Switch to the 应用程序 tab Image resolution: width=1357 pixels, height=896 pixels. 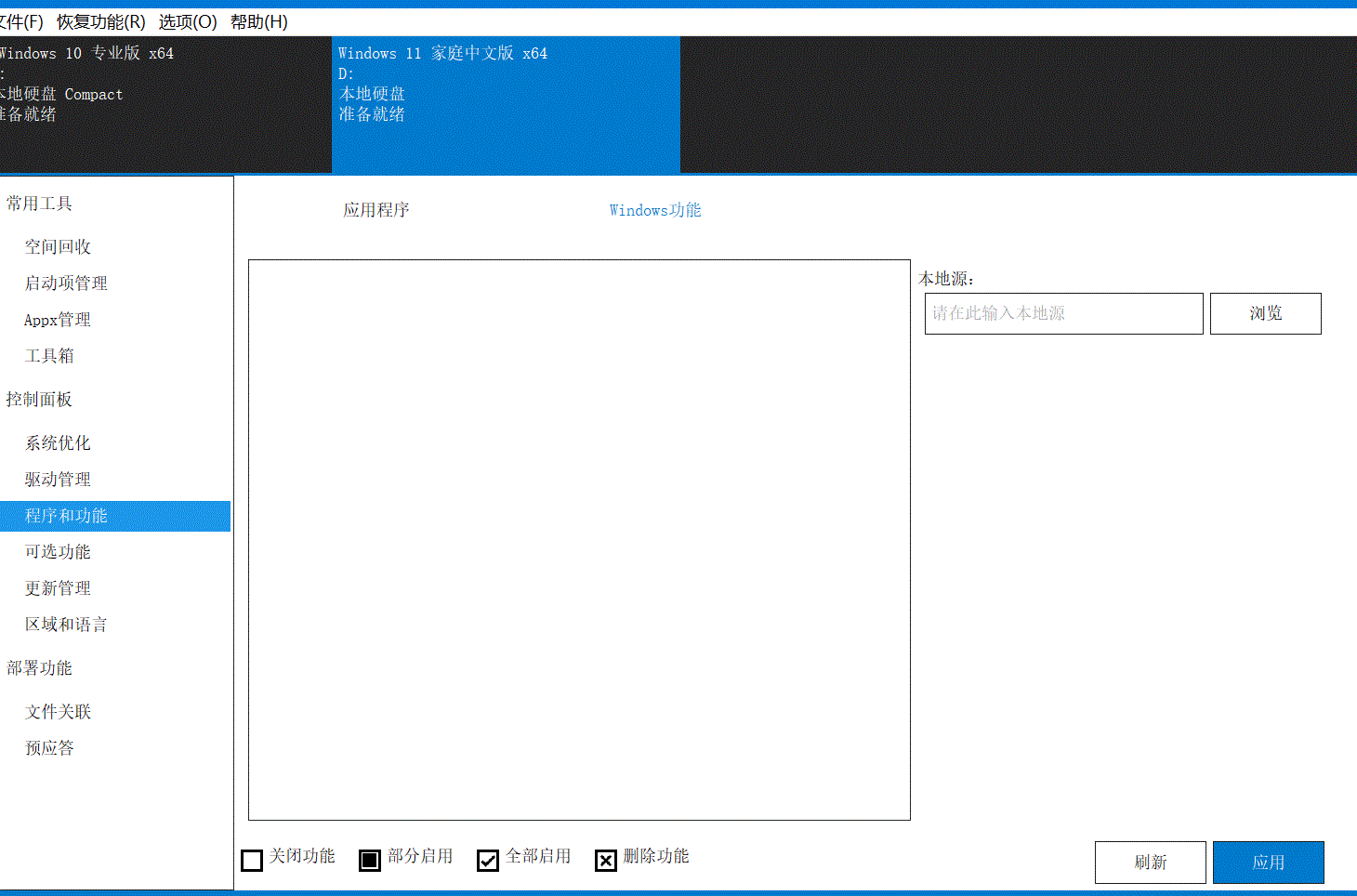click(x=376, y=210)
